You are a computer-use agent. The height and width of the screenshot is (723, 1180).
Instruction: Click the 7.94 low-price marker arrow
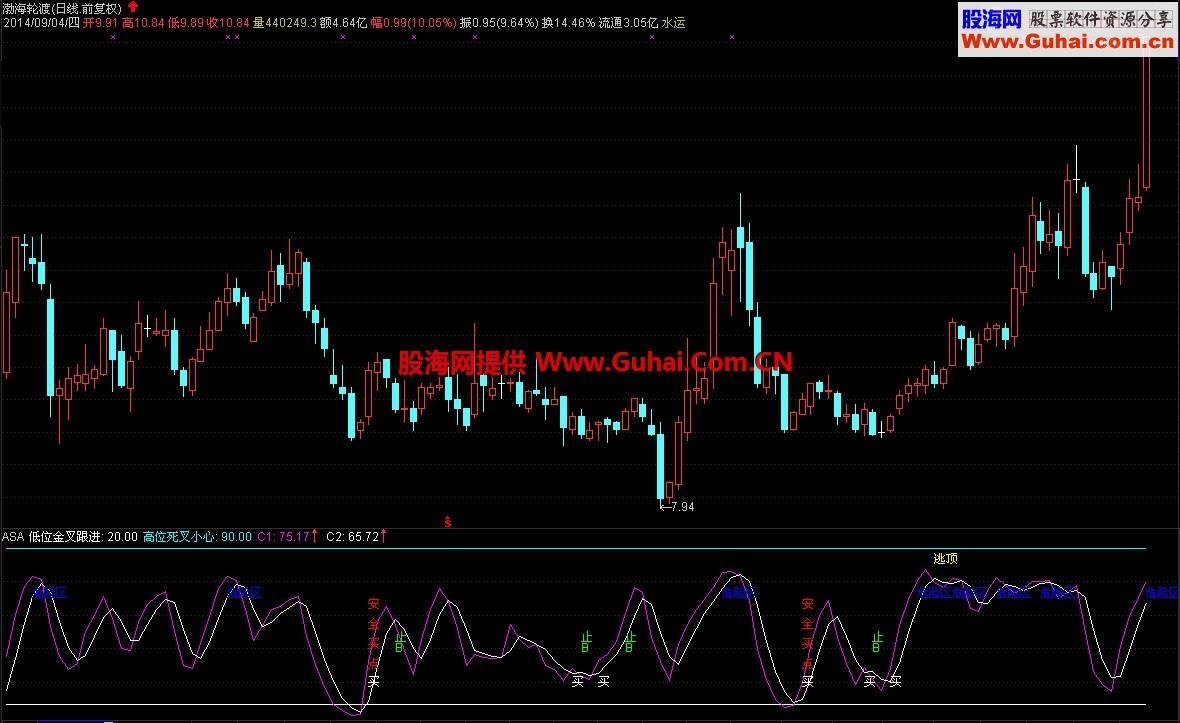[x=664, y=507]
